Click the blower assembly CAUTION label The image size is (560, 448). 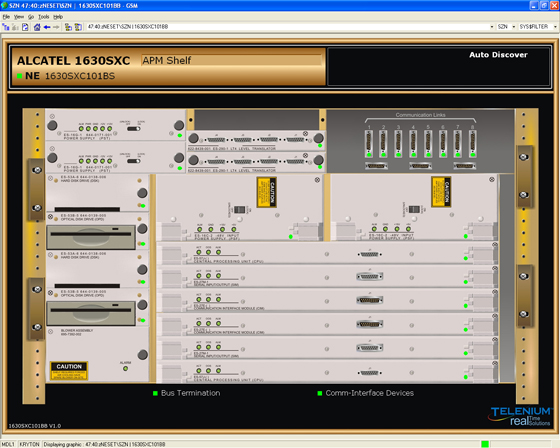click(69, 371)
